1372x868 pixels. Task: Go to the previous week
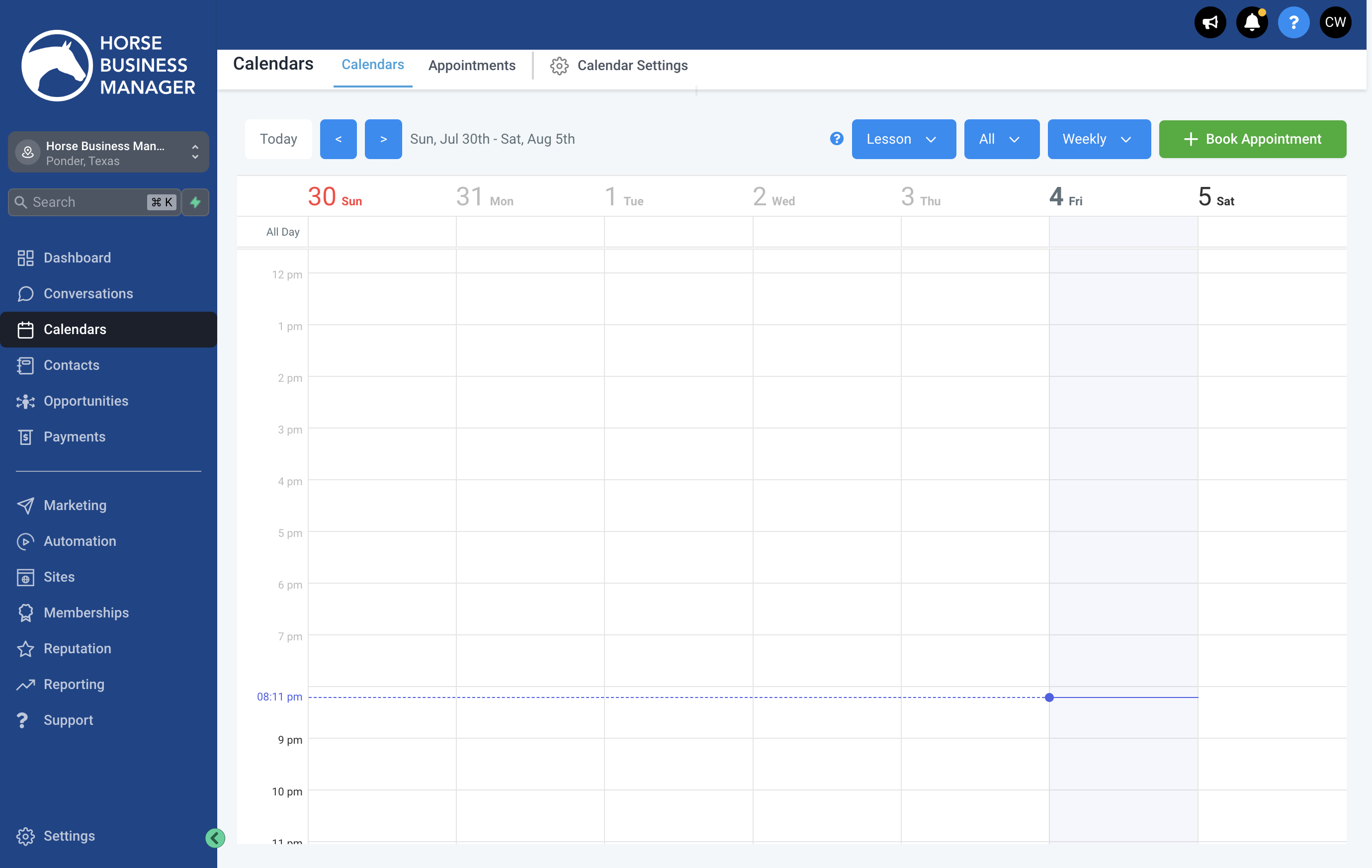(x=339, y=139)
